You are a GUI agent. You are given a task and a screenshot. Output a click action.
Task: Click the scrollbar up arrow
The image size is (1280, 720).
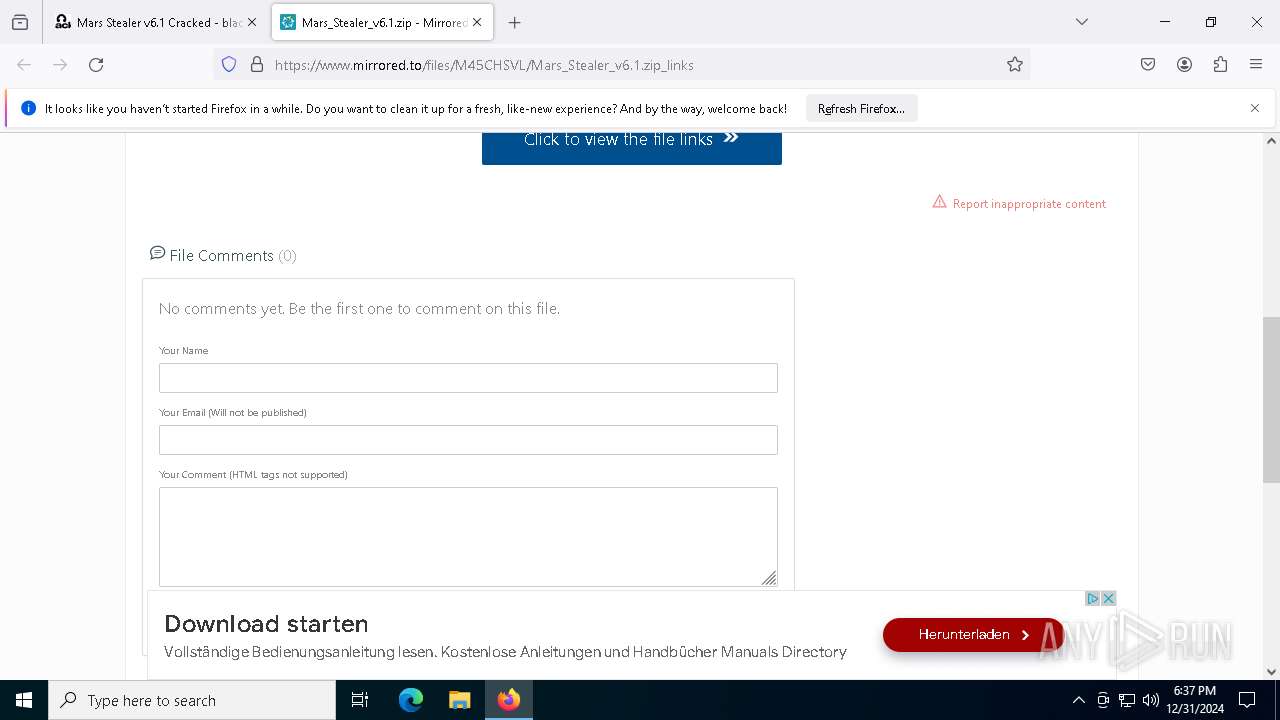pyautogui.click(x=1271, y=141)
